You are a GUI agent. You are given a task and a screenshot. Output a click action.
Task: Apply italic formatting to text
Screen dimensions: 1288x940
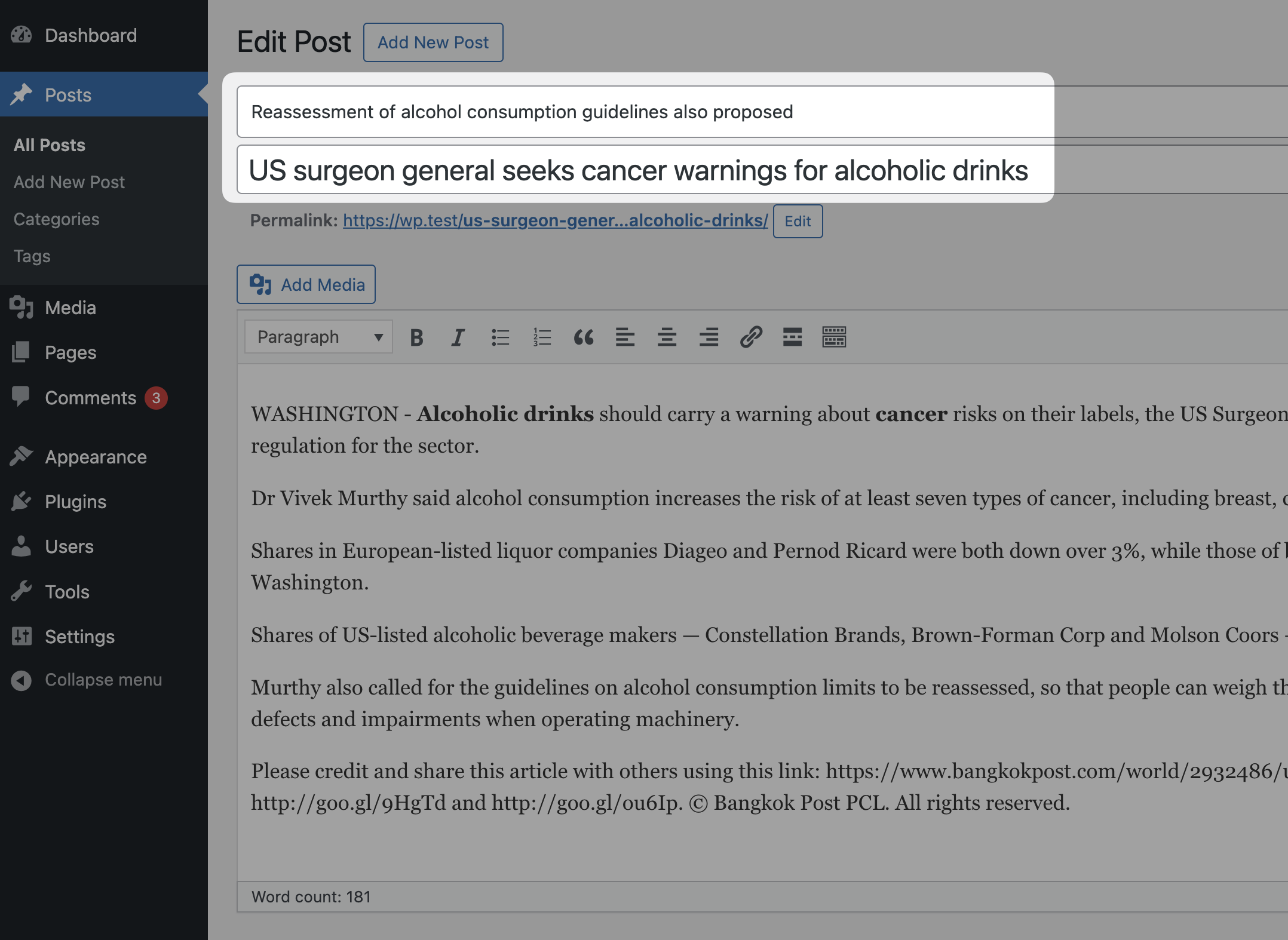[x=458, y=337]
